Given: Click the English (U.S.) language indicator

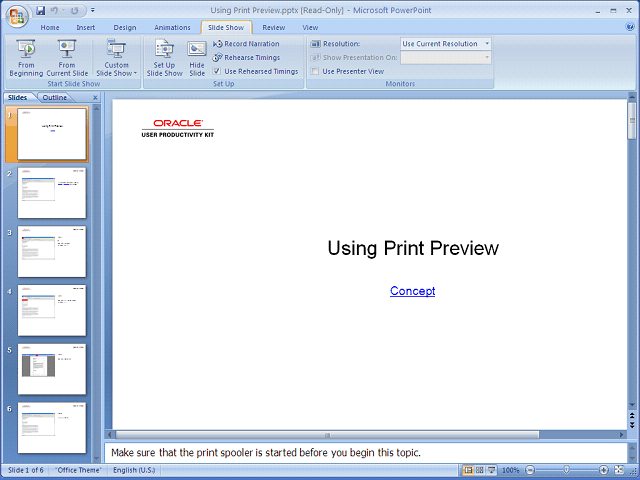Looking at the screenshot, I should 134,470.
